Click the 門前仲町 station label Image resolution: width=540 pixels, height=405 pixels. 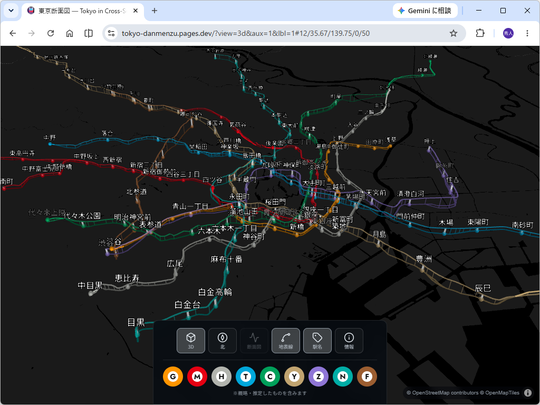[410, 216]
